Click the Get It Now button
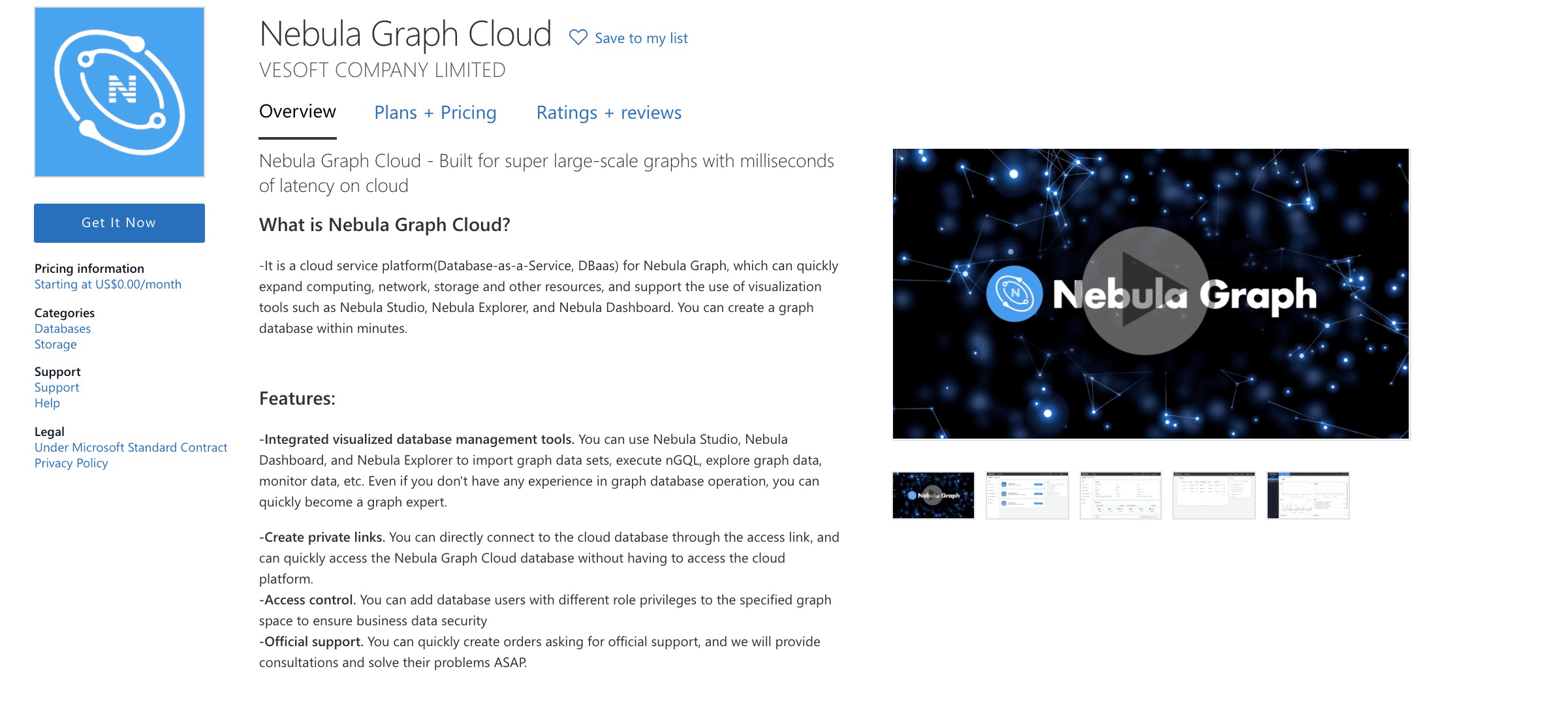Screen dimensions: 1568x701 tap(119, 223)
